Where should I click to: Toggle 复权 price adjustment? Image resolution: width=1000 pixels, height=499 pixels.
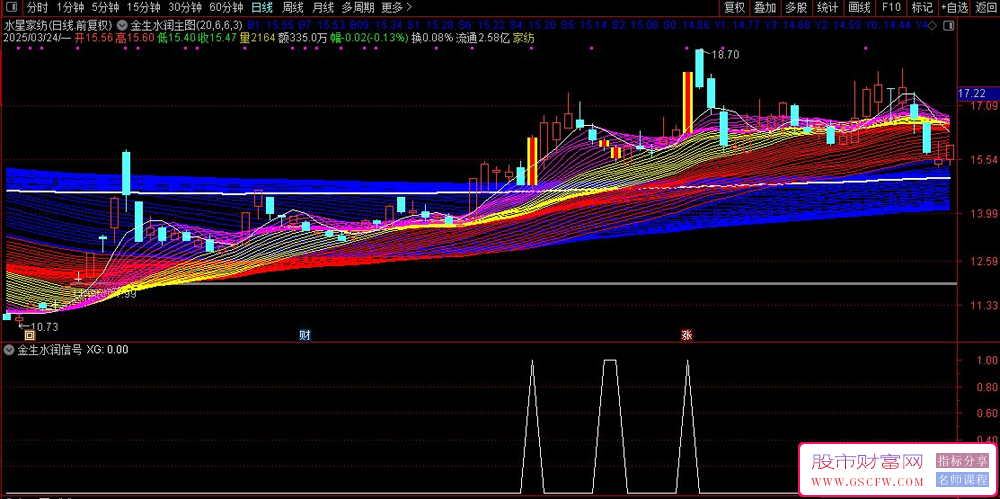(735, 8)
